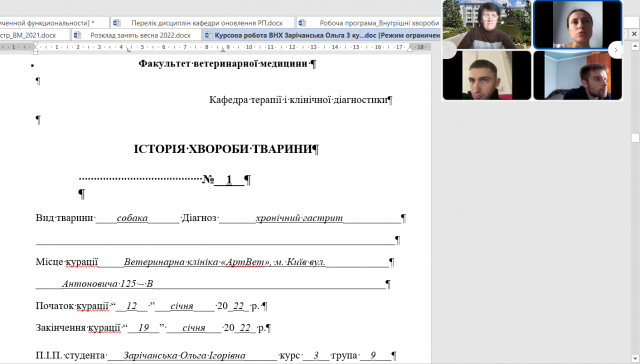This screenshot has width=640, height=364.
Task: Show previous participants with the left gallery arrow
Action: [x=449, y=50]
